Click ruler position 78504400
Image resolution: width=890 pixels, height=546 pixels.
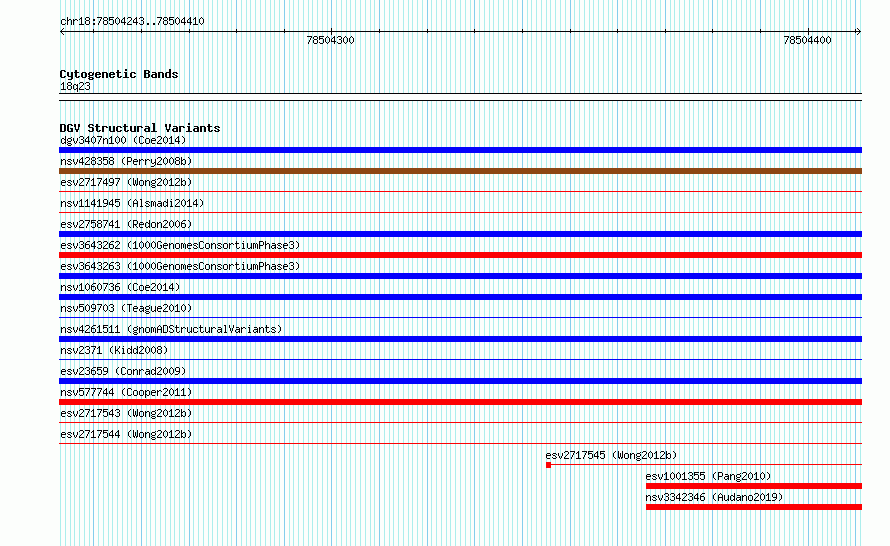(807, 40)
